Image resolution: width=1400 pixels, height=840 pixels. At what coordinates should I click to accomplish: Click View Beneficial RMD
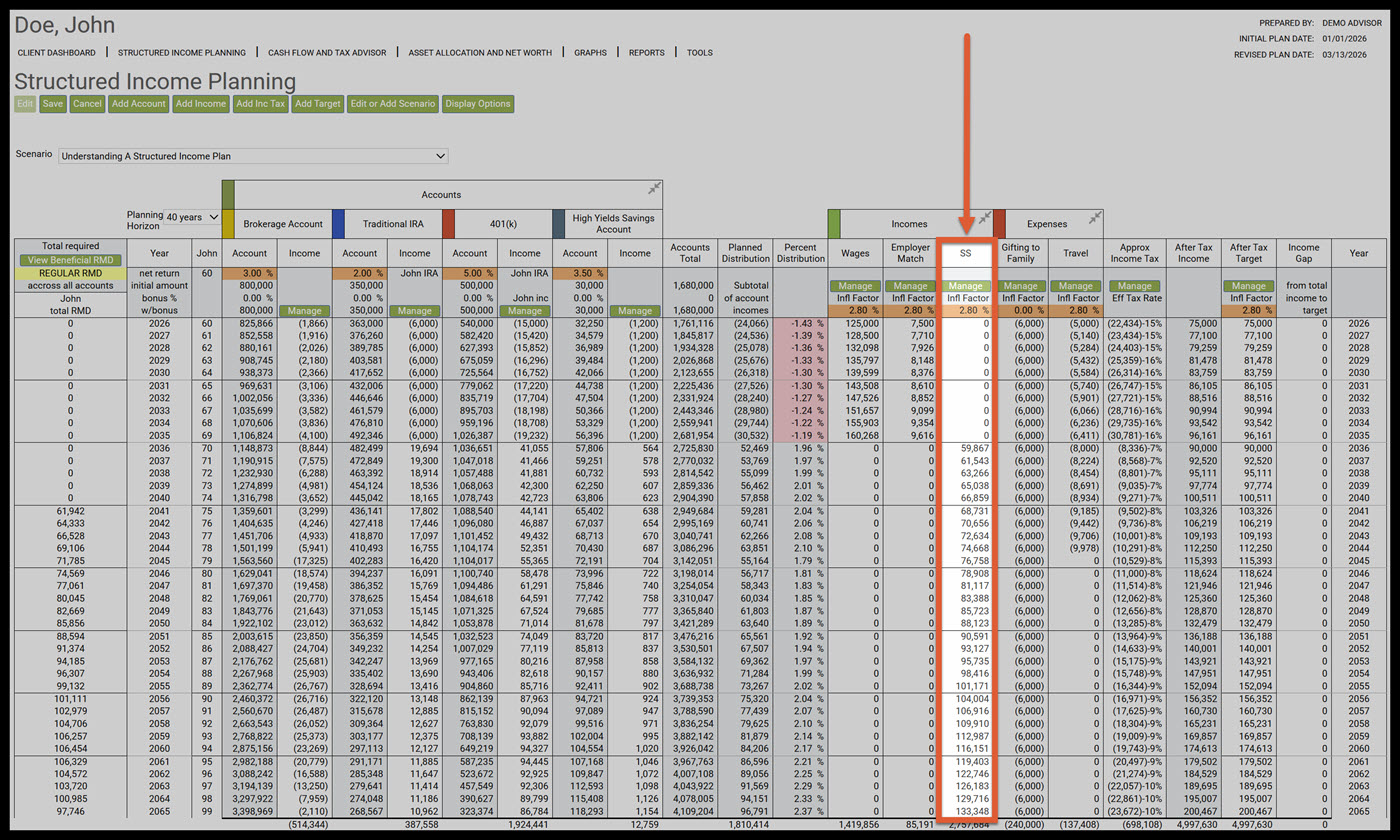pyautogui.click(x=70, y=260)
